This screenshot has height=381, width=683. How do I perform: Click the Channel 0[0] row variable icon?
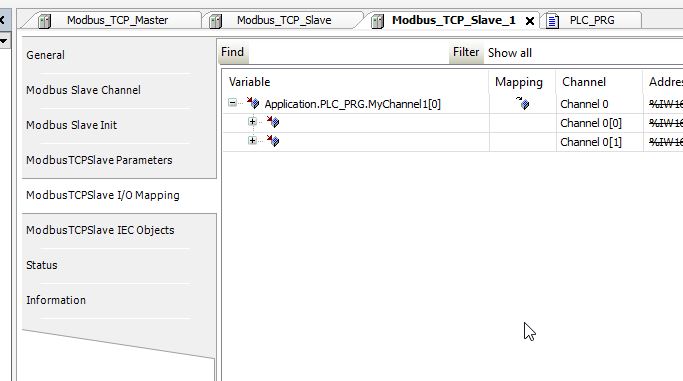[273, 122]
